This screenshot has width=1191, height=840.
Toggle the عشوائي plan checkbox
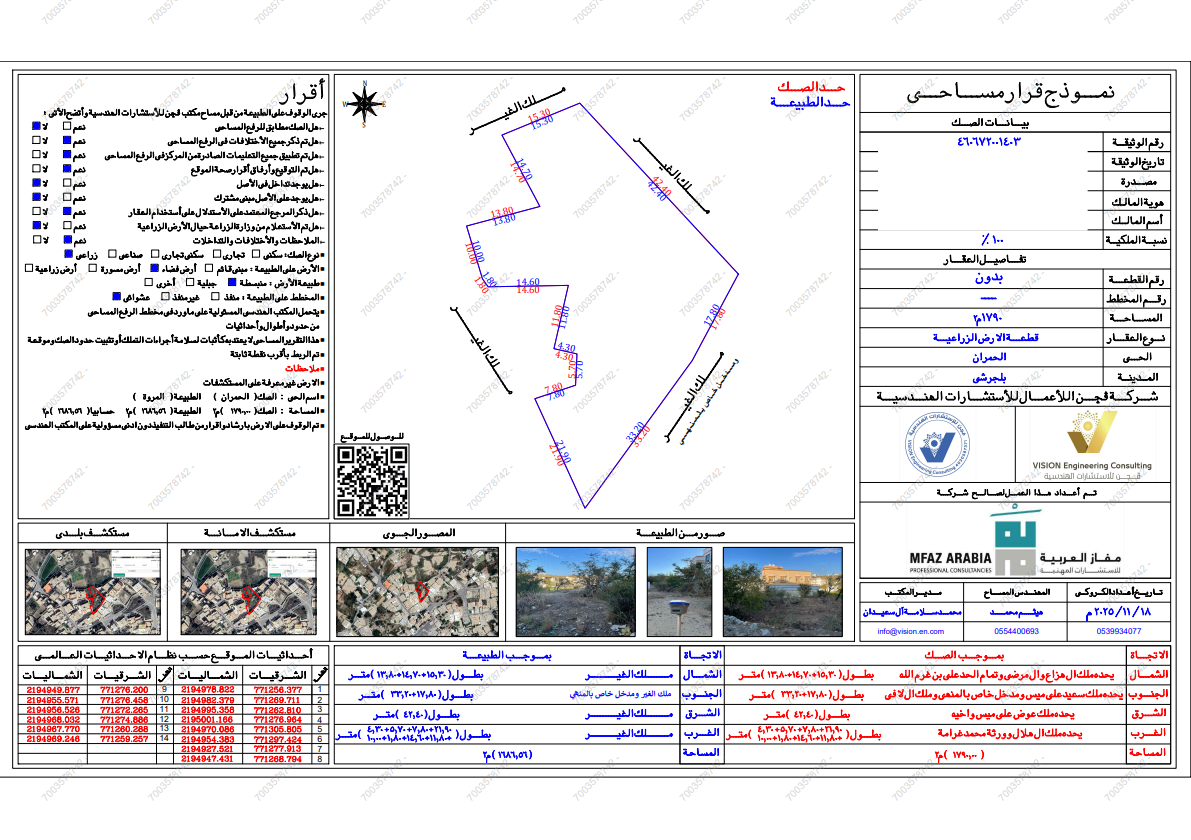coord(116,297)
